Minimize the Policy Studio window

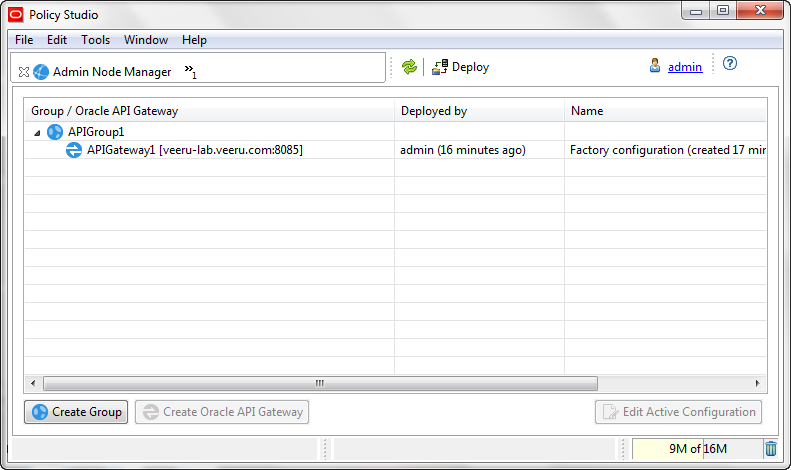coord(696,11)
